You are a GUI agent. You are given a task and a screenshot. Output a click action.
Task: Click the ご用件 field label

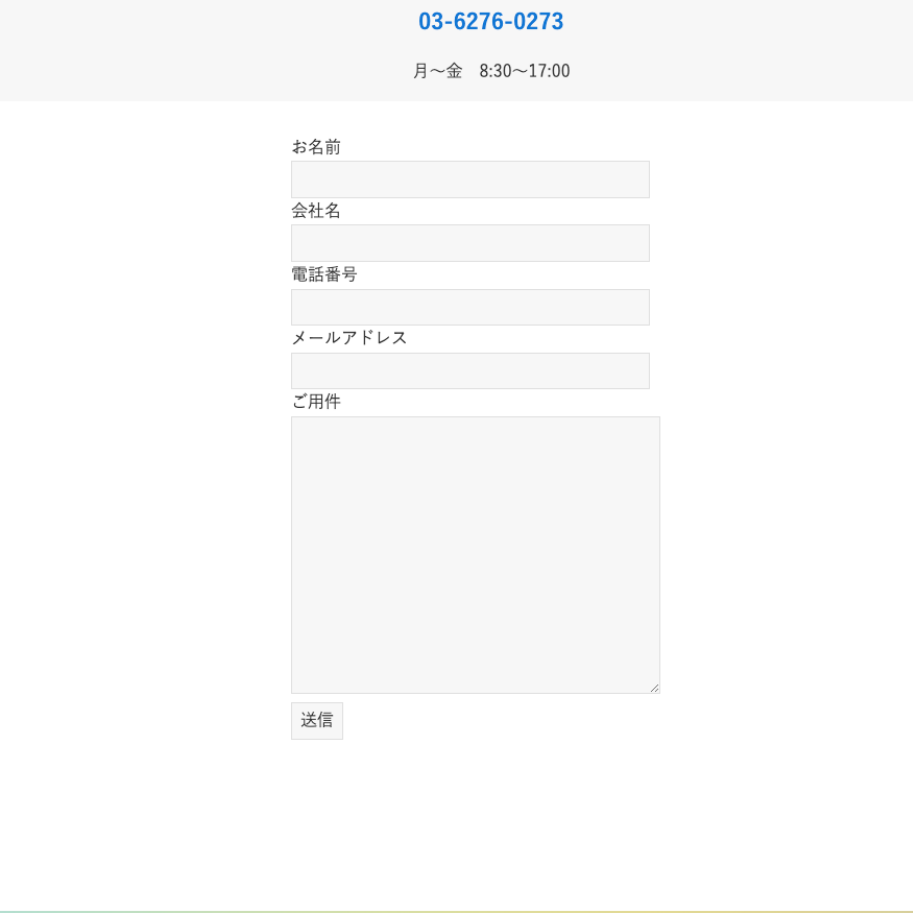click(x=316, y=402)
